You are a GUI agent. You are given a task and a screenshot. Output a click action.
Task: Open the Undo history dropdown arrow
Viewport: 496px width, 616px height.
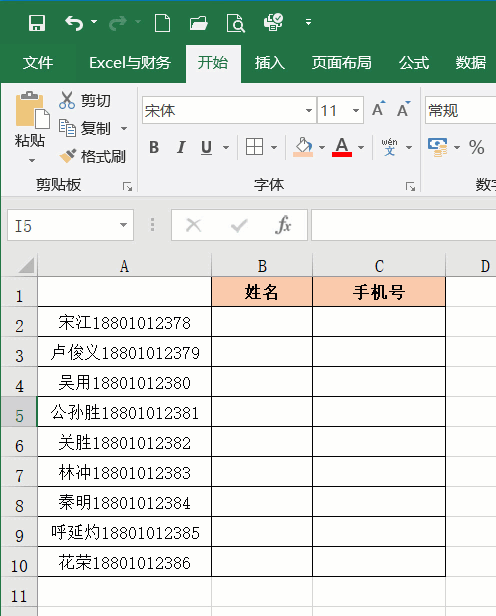point(94,22)
